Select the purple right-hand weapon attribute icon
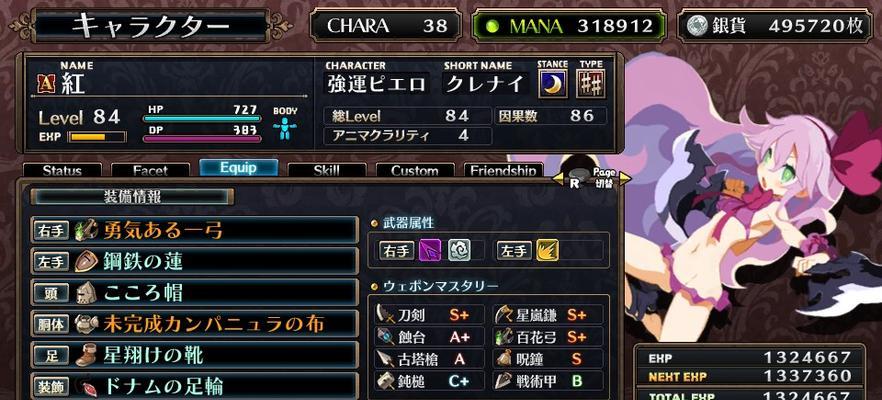Viewport: 882px width, 400px height. (430, 250)
